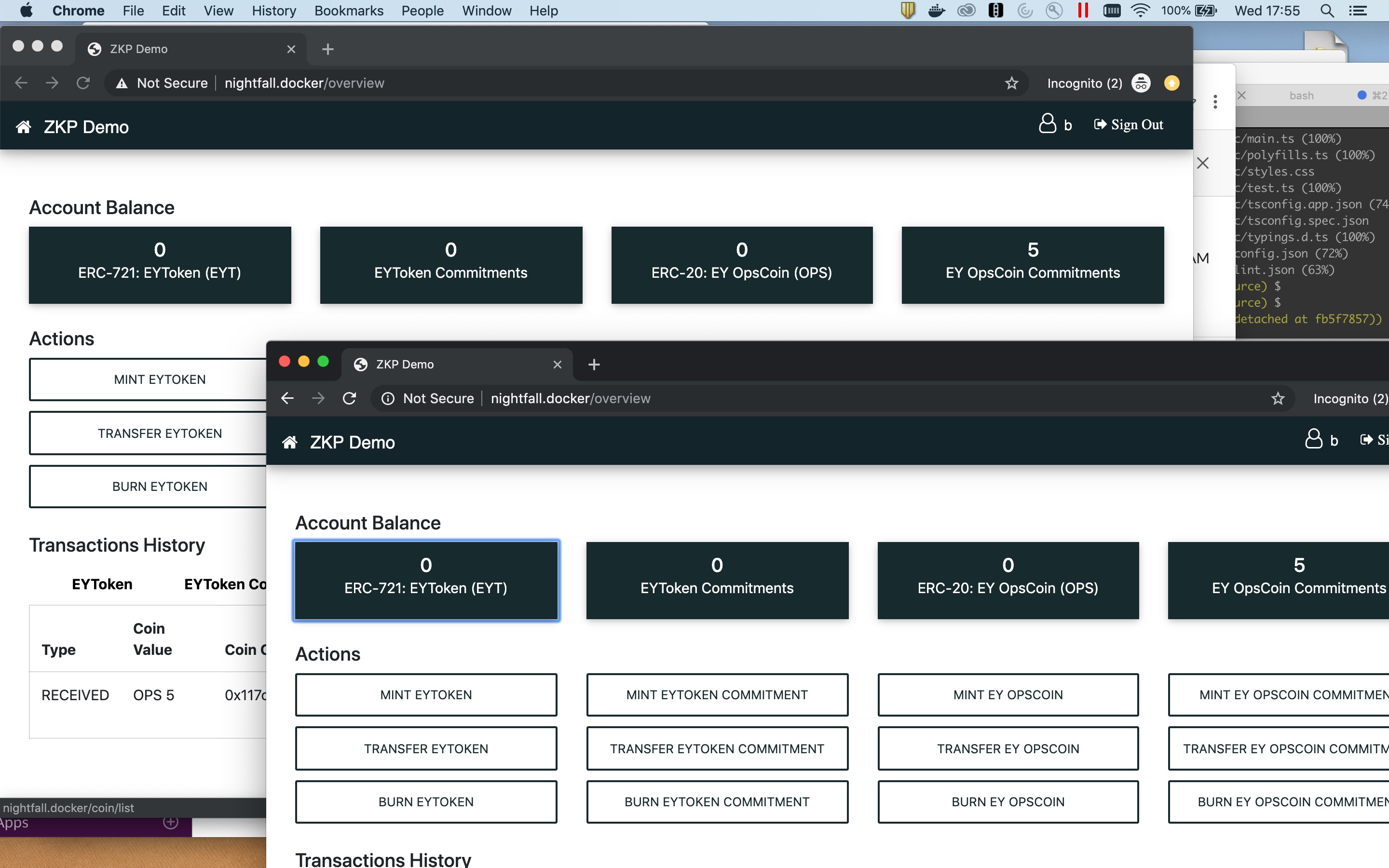Image resolution: width=1389 pixels, height=868 pixels.
Task: Open ERC-721 EYToken card in back window
Action: [160, 265]
